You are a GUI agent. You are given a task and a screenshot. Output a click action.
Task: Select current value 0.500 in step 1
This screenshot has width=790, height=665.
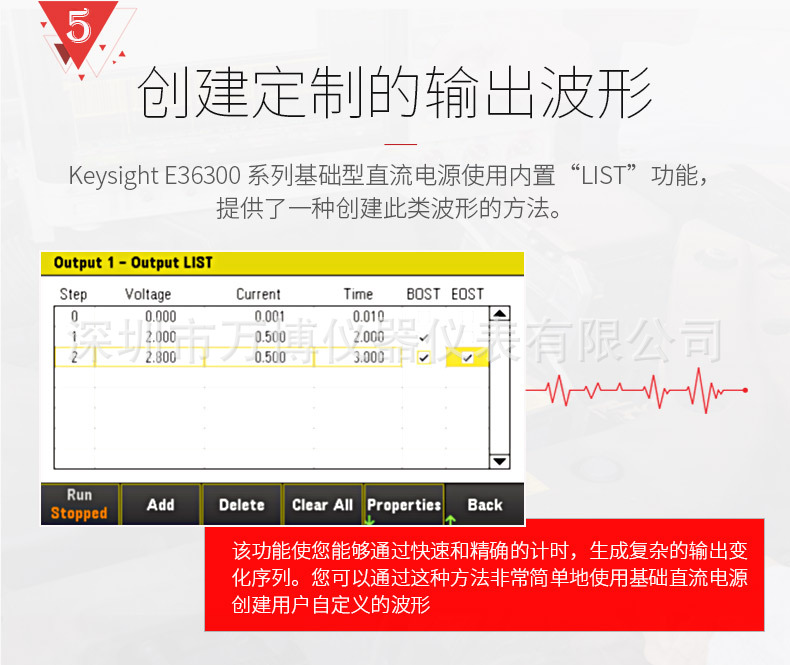(270, 337)
